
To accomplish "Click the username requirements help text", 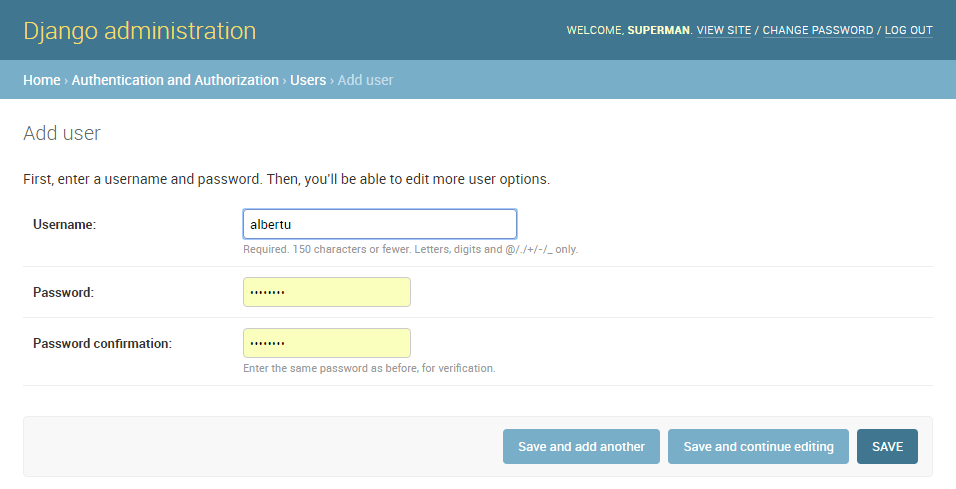I will 410,250.
